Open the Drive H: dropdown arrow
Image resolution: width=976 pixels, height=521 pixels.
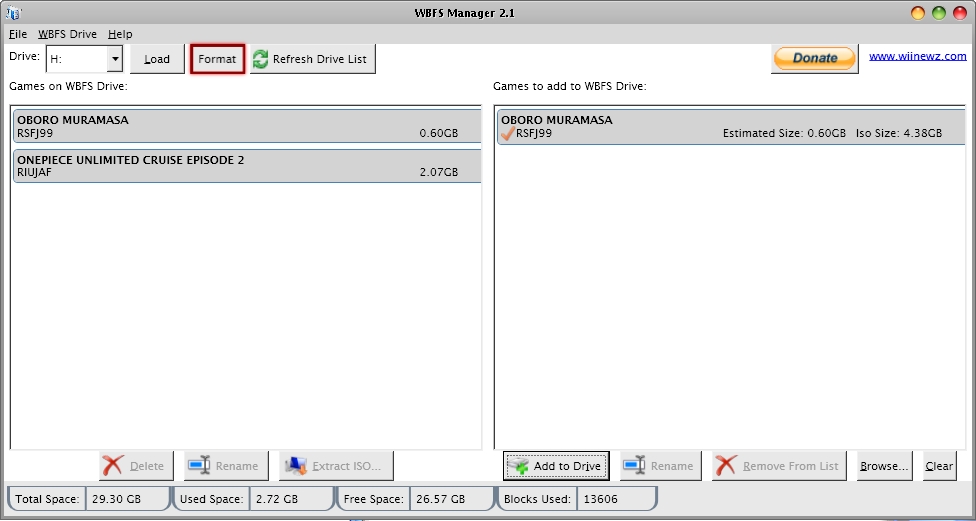(115, 59)
